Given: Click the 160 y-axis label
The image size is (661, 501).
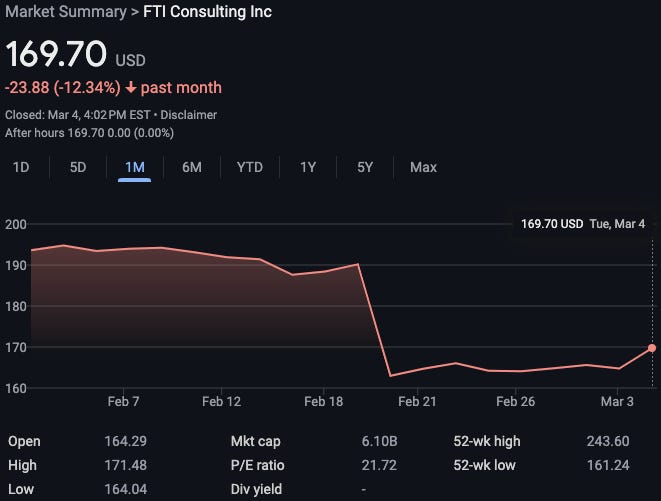Looking at the screenshot, I should click(x=16, y=388).
